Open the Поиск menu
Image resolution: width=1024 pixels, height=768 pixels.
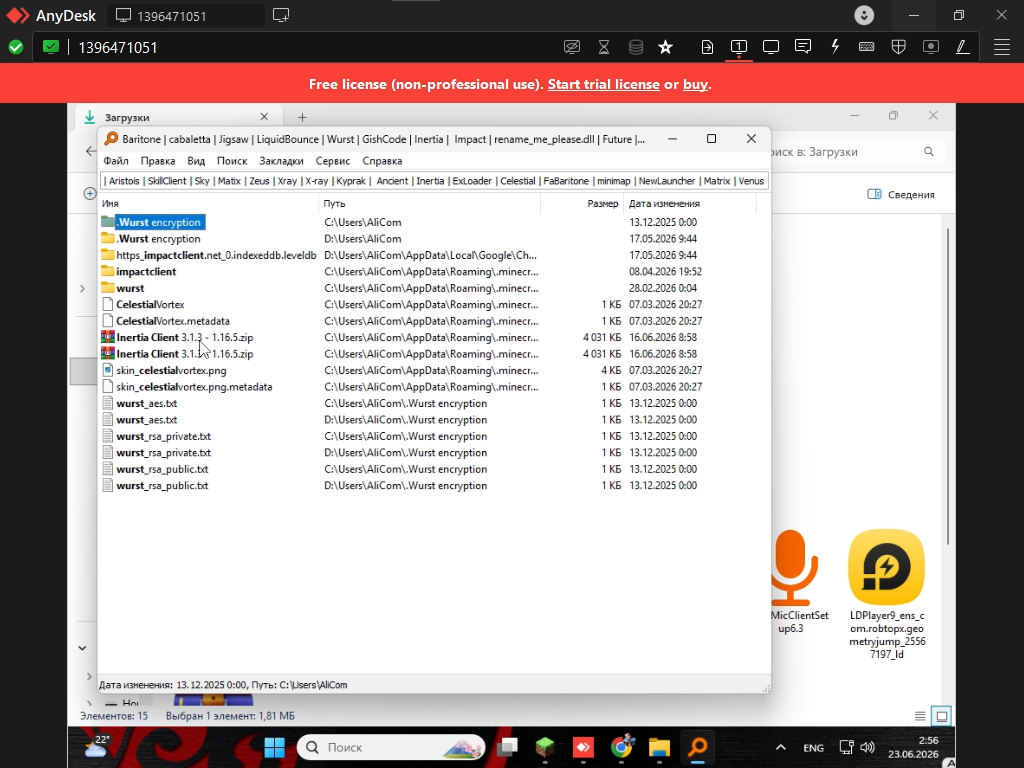232,161
